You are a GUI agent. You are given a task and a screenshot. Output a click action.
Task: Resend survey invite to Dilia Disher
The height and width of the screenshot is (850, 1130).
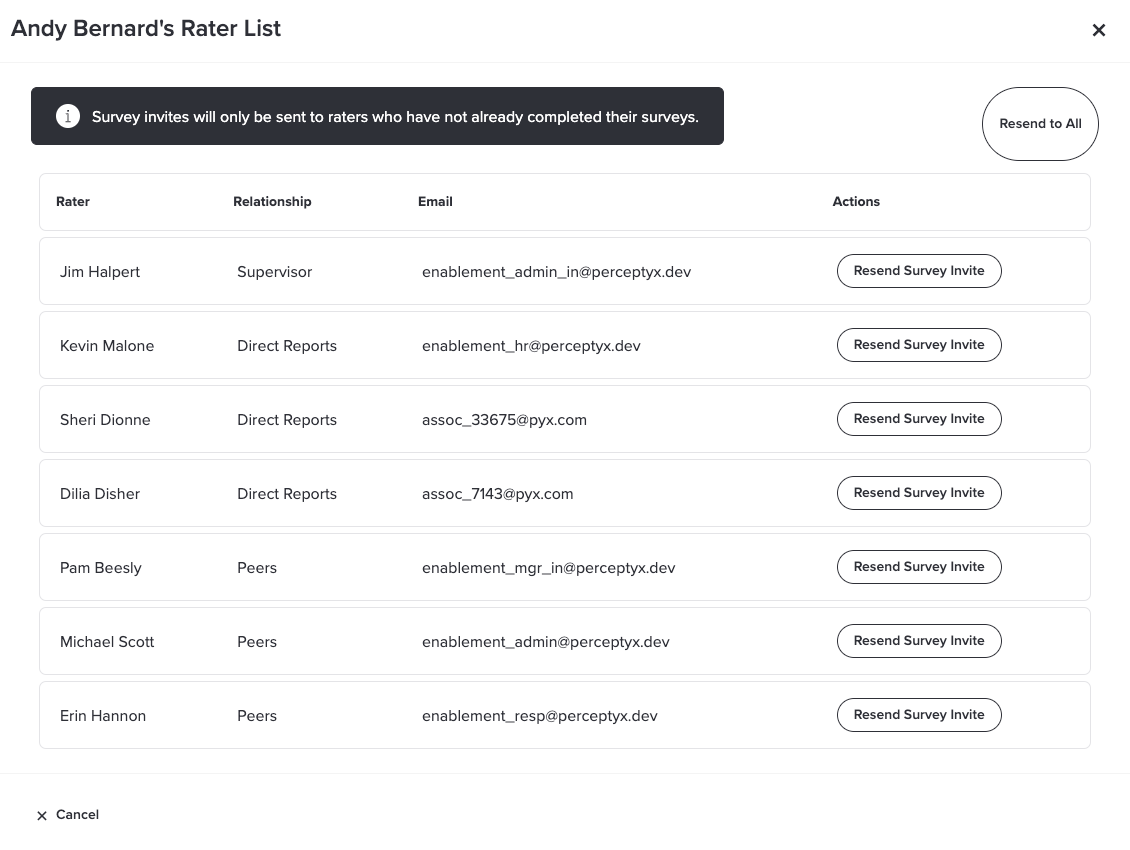(919, 493)
